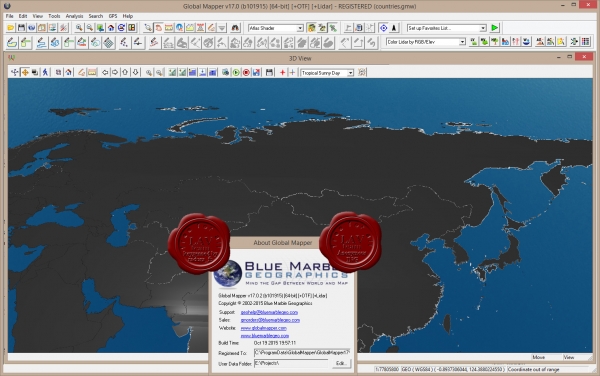The image size is (600, 376).
Task: Open the File menu
Action: (x=10, y=16)
